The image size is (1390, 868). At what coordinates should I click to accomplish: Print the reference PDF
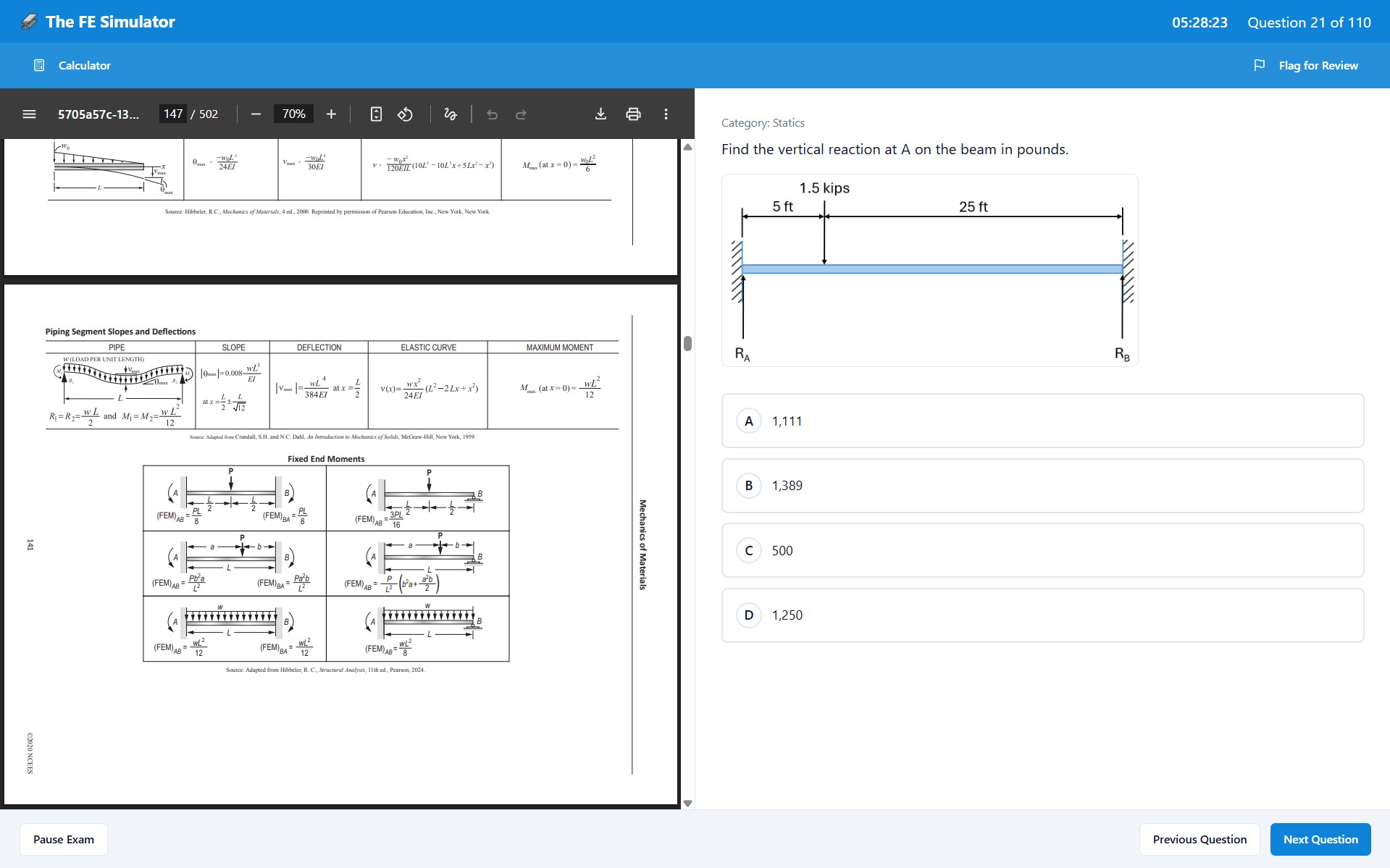coord(633,114)
